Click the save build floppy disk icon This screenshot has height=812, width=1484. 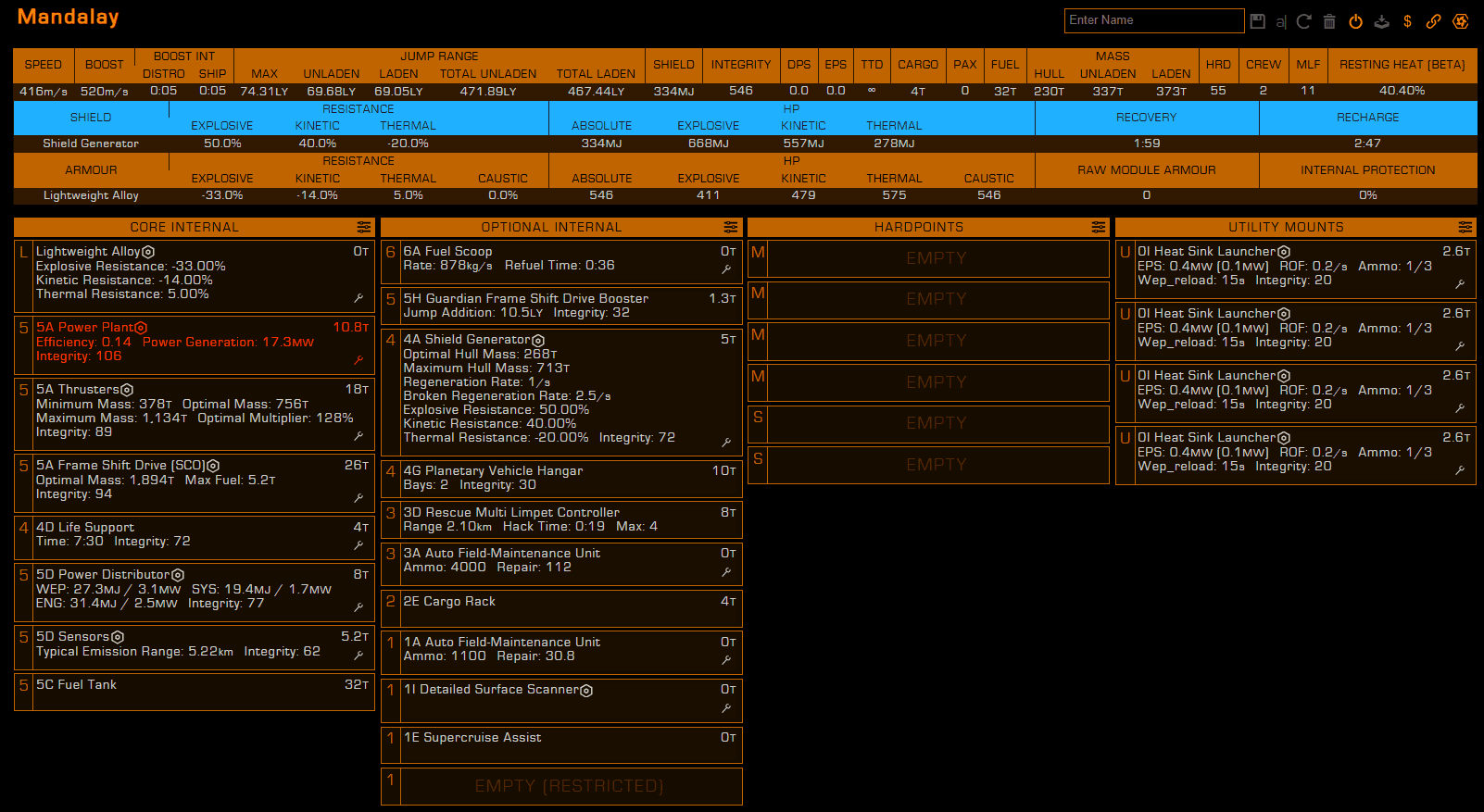coord(1257,21)
